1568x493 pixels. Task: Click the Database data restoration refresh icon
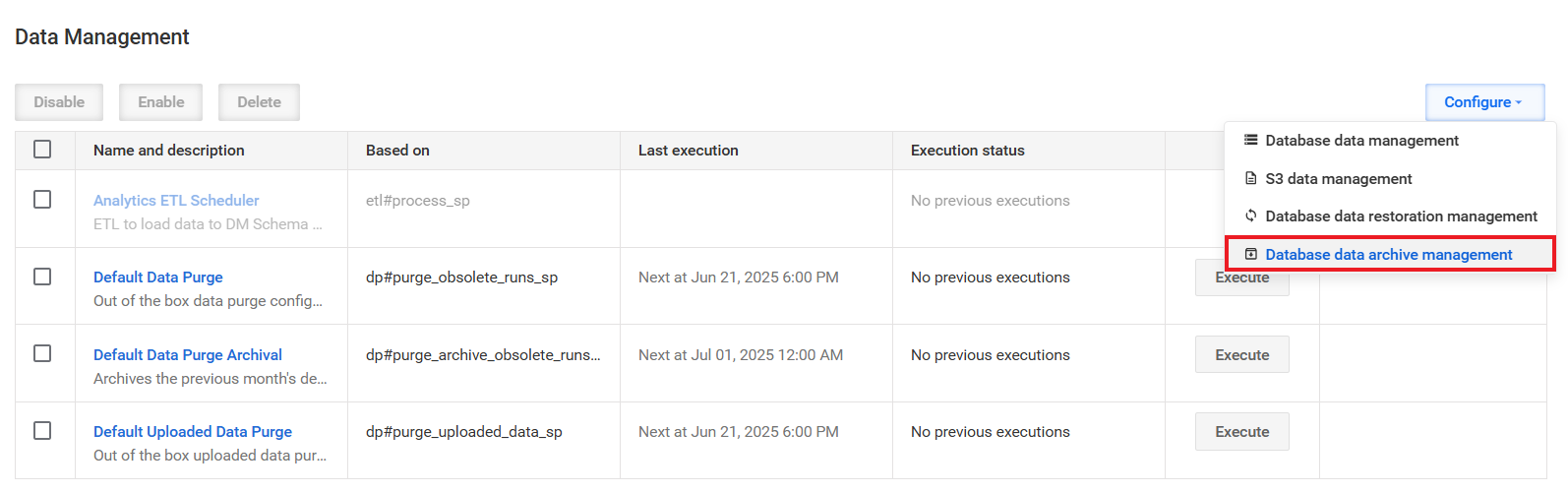tap(1250, 216)
